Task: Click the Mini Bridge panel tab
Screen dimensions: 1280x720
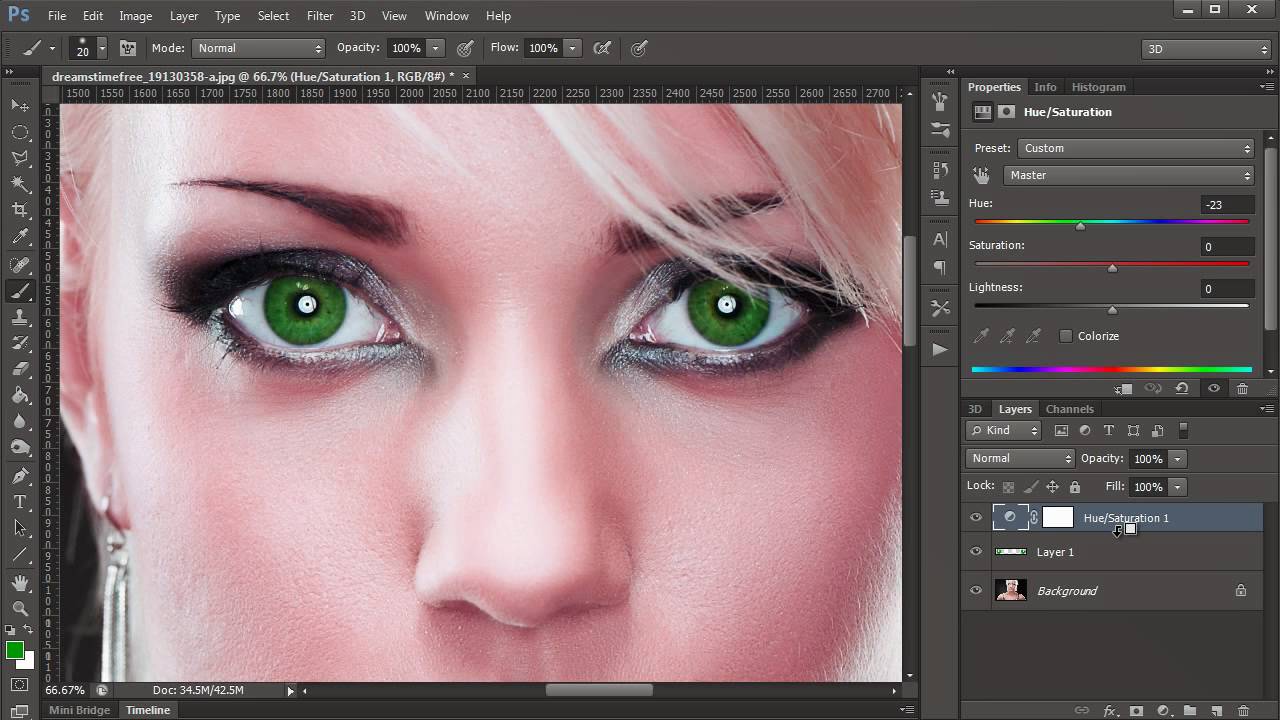Action: pyautogui.click(x=80, y=710)
